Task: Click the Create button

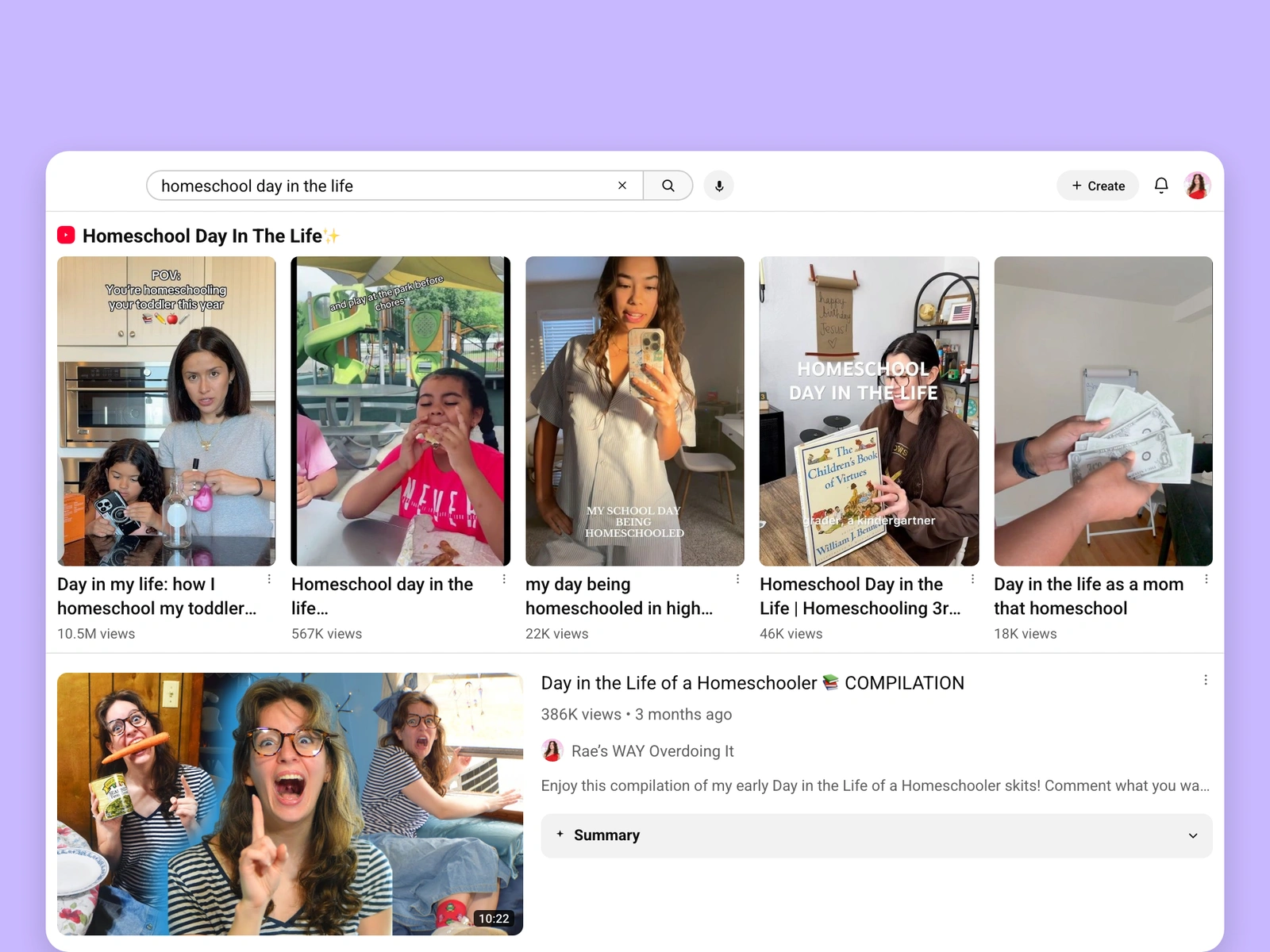Action: click(x=1098, y=186)
